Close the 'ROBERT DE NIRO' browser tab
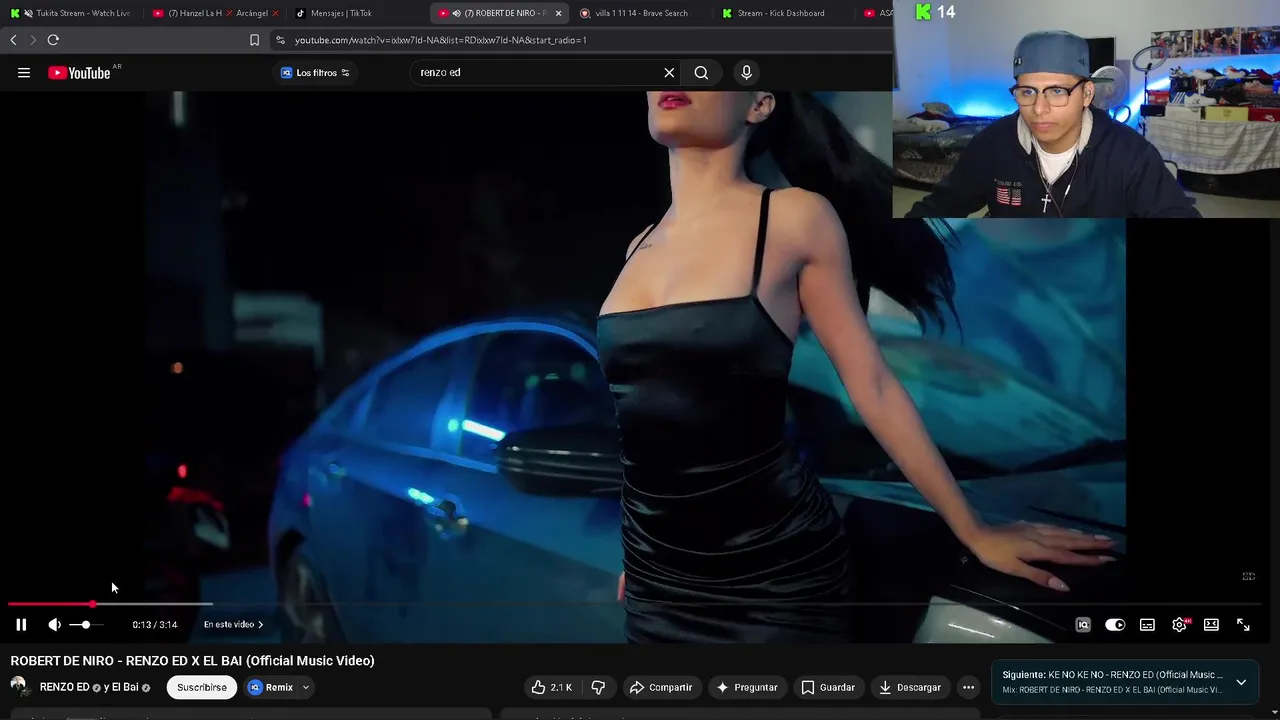Viewport: 1280px width, 720px height. click(558, 13)
